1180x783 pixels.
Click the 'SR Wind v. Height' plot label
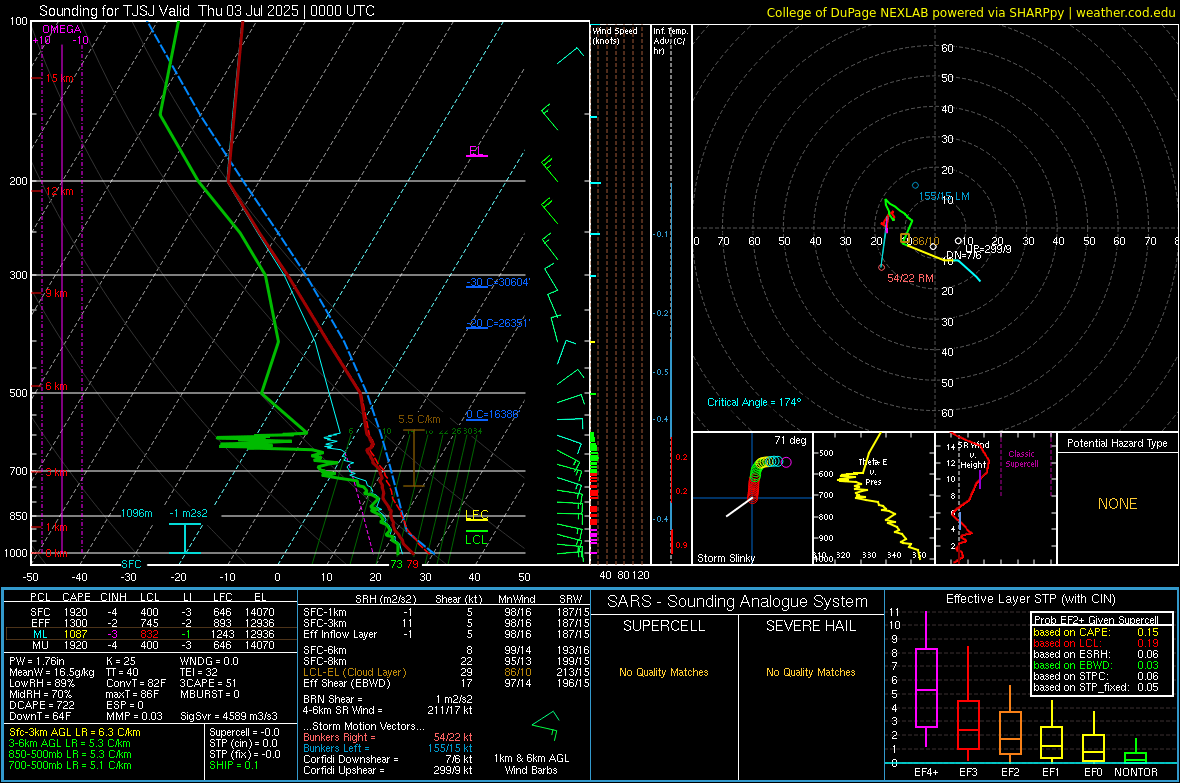[x=973, y=455]
